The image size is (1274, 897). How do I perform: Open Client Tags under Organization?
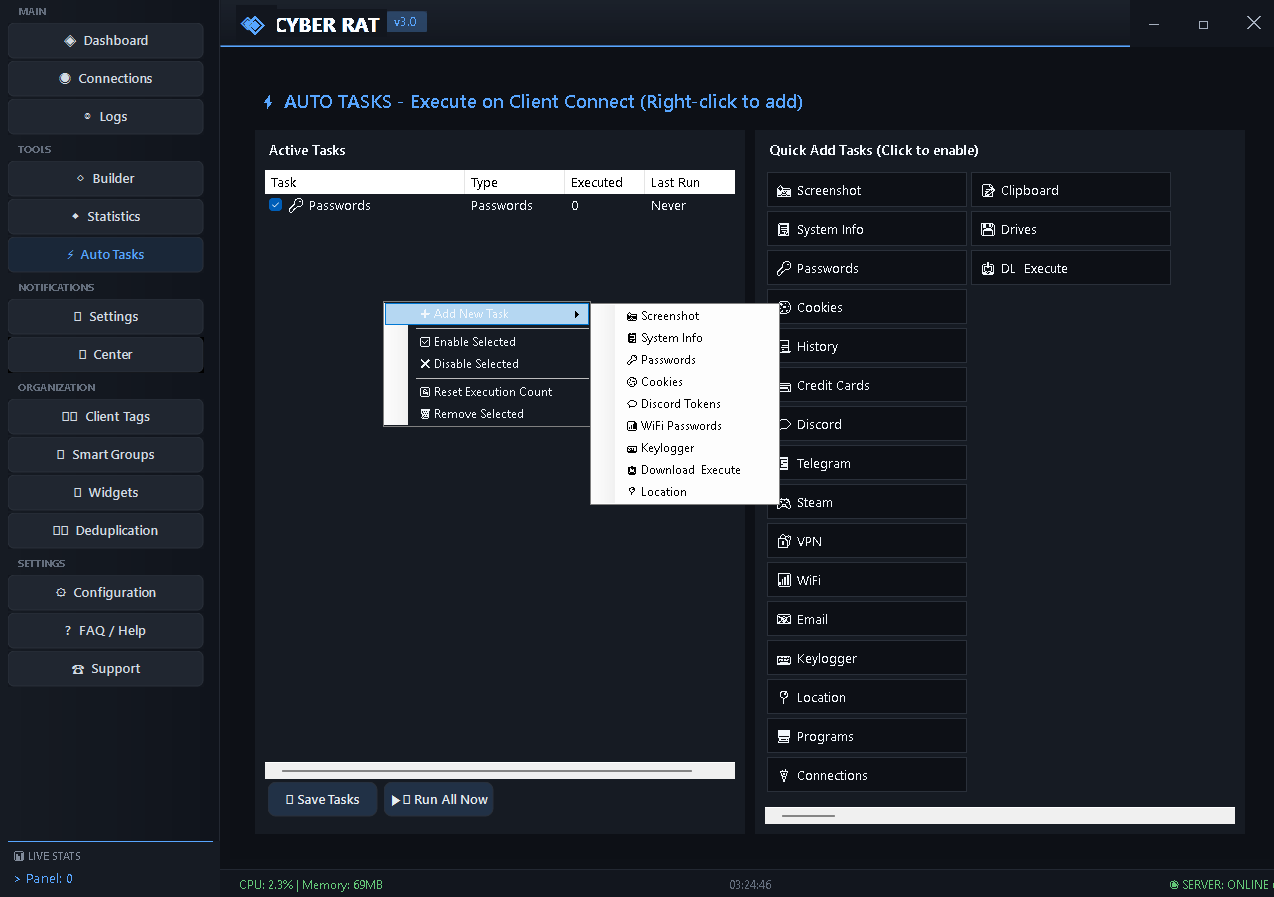point(106,417)
